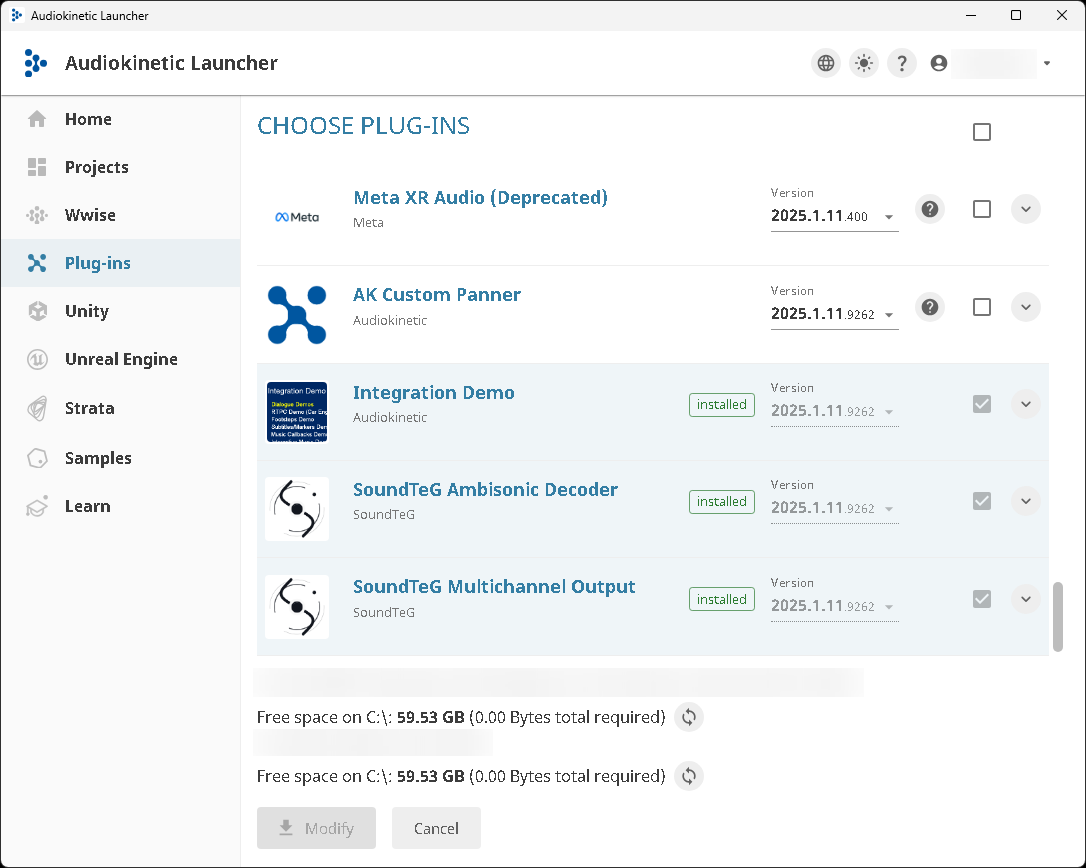Image resolution: width=1086 pixels, height=868 pixels.
Task: Click the Unity cube icon in sidebar
Action: 37,311
